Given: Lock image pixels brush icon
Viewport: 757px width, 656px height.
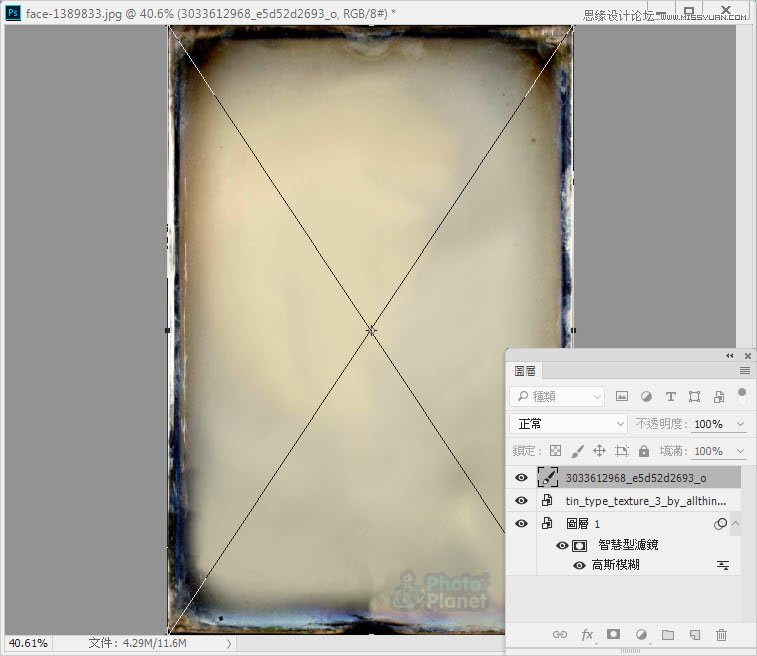Looking at the screenshot, I should tap(577, 451).
